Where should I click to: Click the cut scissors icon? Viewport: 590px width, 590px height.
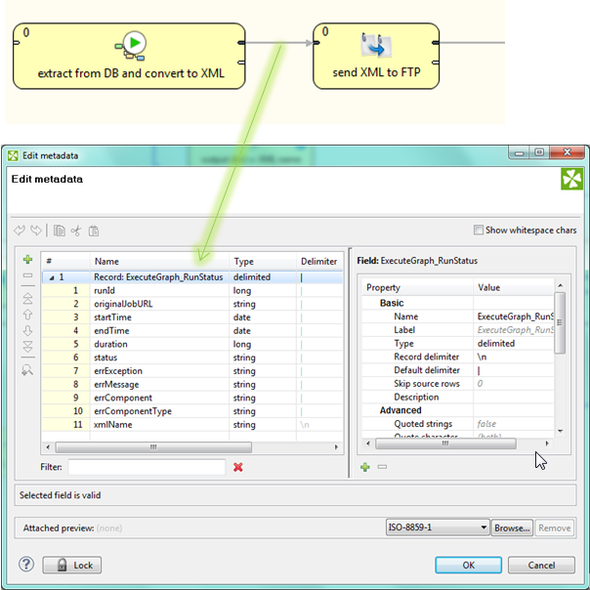click(x=76, y=230)
